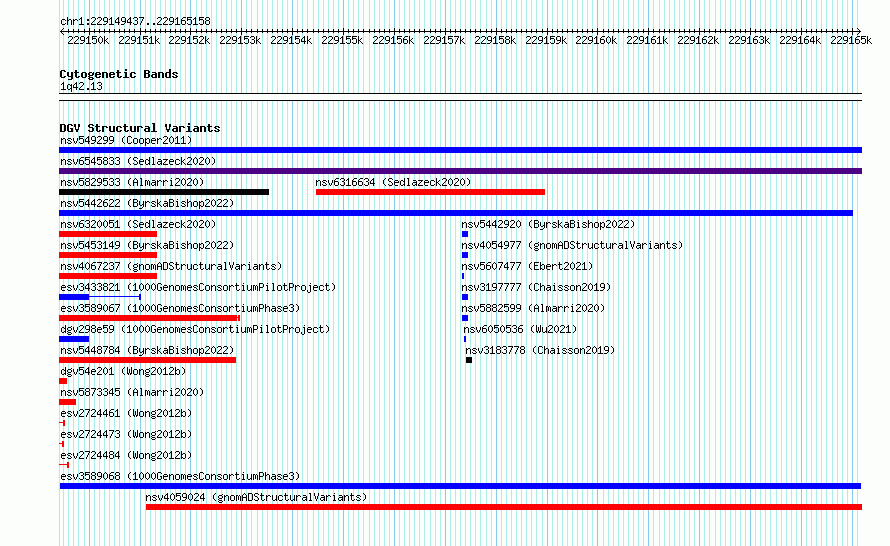The height and width of the screenshot is (546, 890).
Task: Click the chr1:229149437..229165158 region label
Action: click(x=135, y=21)
